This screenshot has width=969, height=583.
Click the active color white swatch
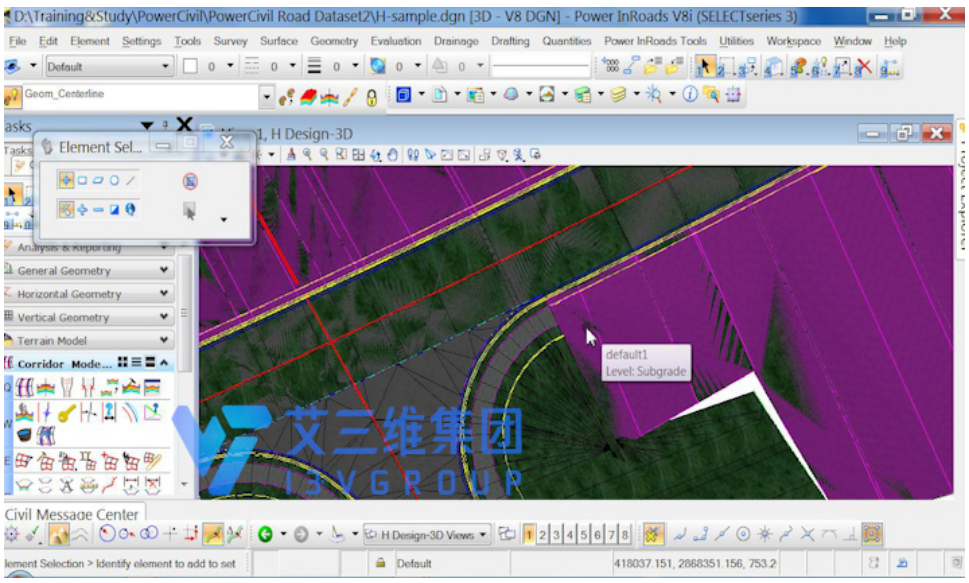click(190, 66)
